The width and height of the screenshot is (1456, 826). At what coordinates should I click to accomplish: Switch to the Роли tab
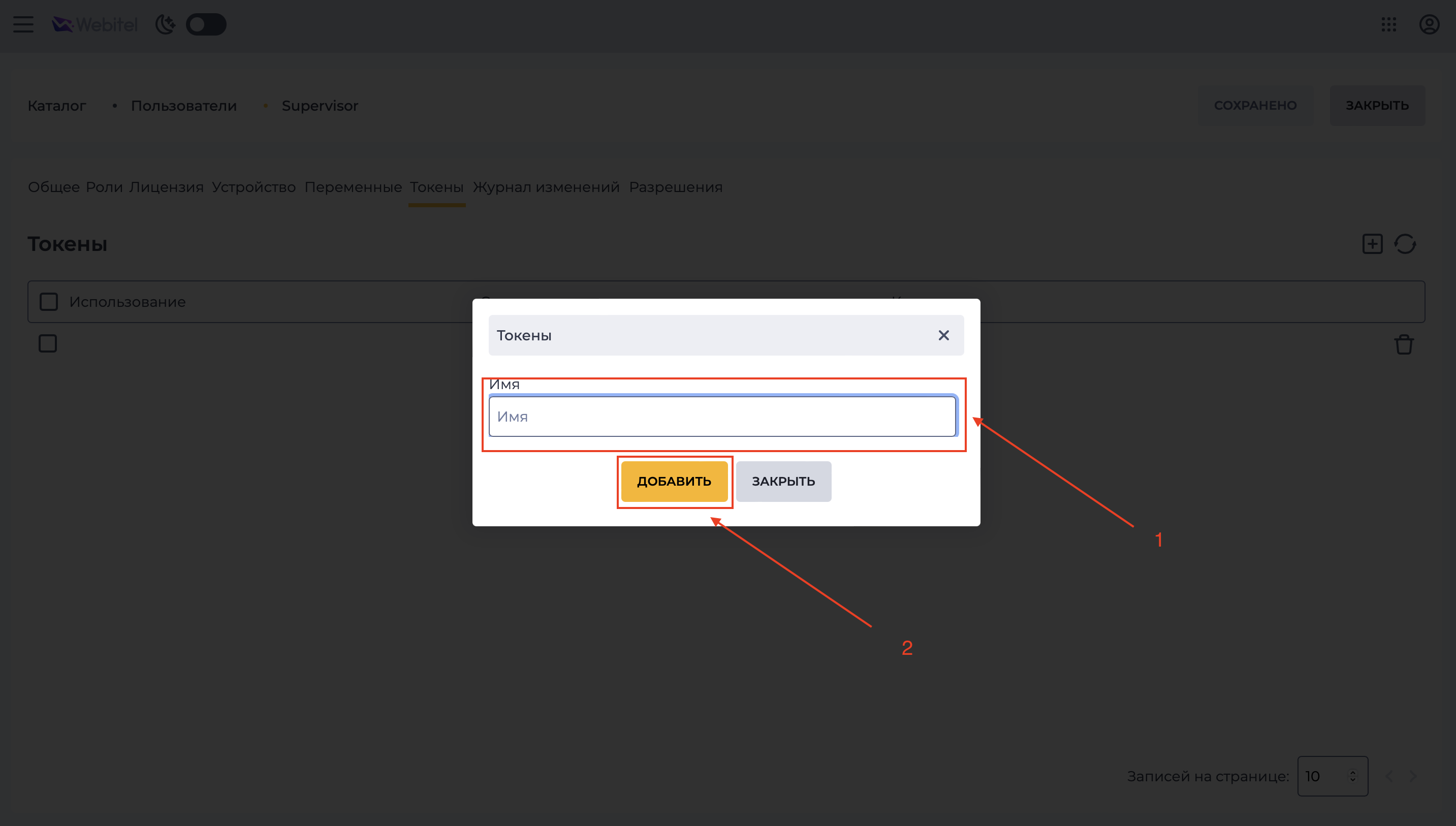coord(104,187)
